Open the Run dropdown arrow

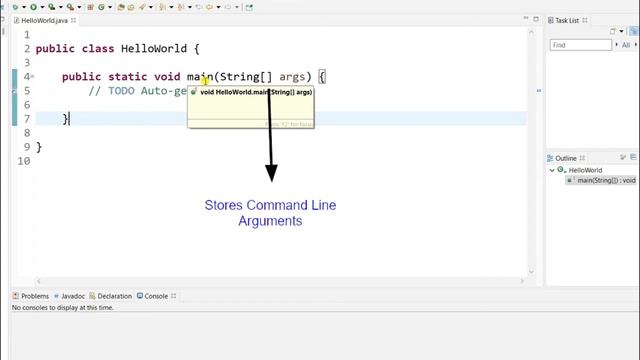[42, 7]
